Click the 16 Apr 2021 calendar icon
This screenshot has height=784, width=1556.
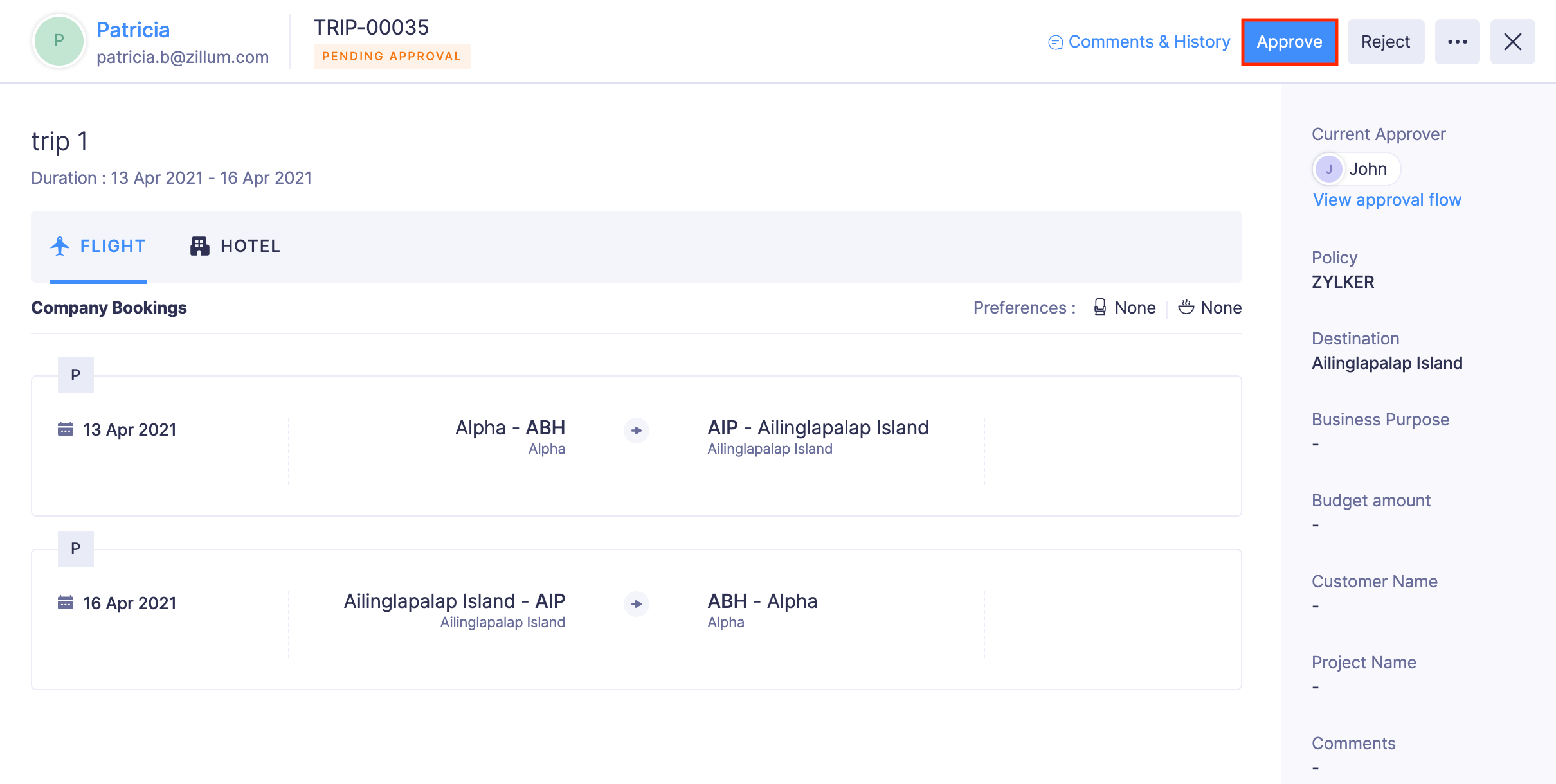[x=66, y=602]
